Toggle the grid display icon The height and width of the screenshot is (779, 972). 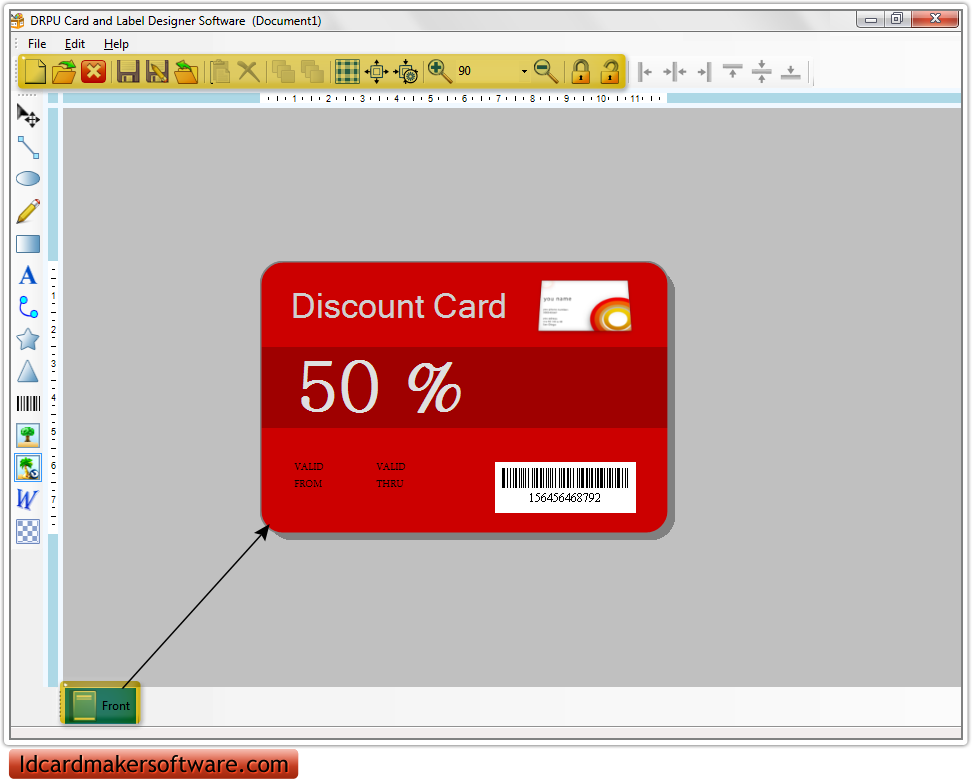347,71
